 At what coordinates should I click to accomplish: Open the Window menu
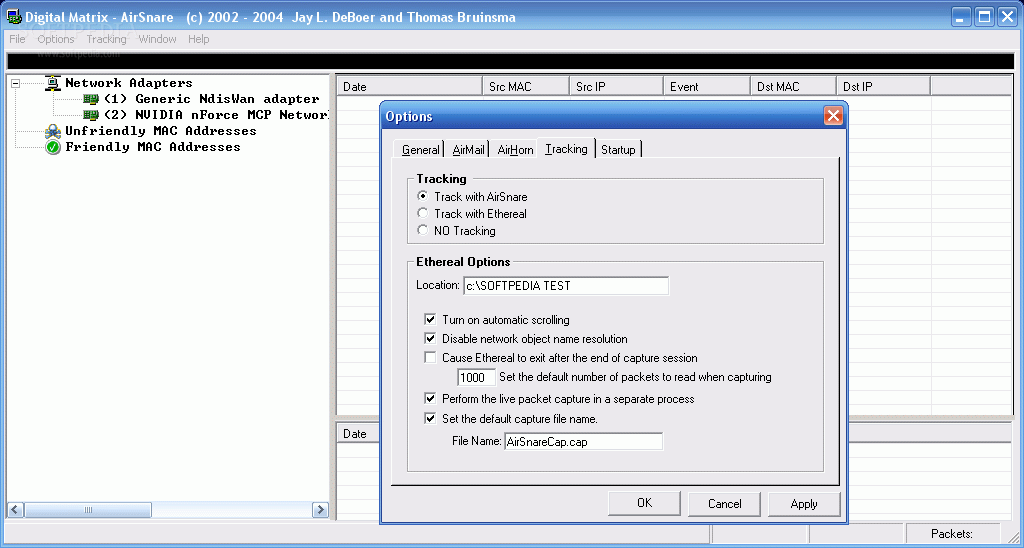[157, 39]
